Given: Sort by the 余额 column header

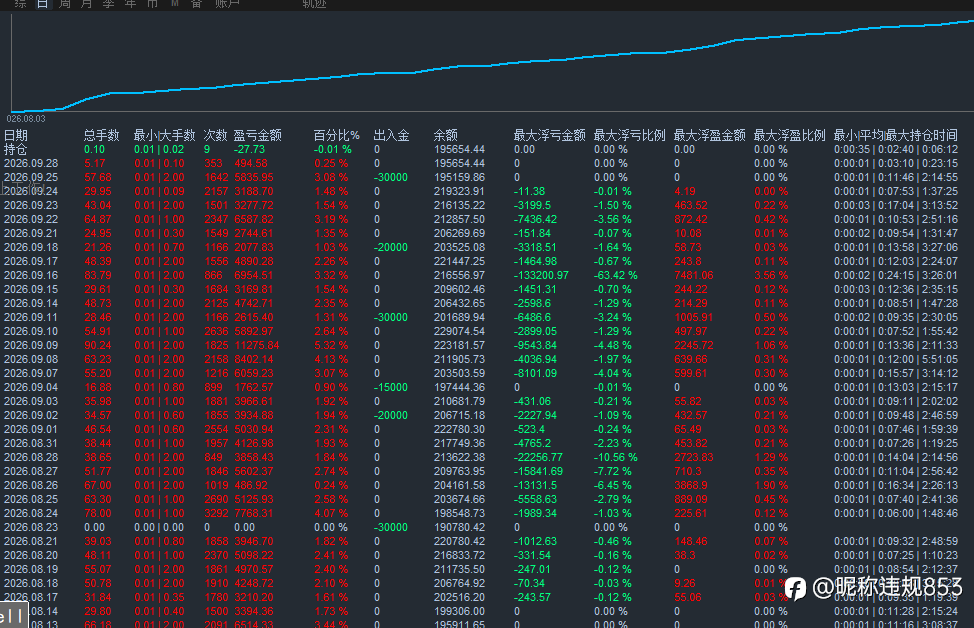Looking at the screenshot, I should coord(445,135).
